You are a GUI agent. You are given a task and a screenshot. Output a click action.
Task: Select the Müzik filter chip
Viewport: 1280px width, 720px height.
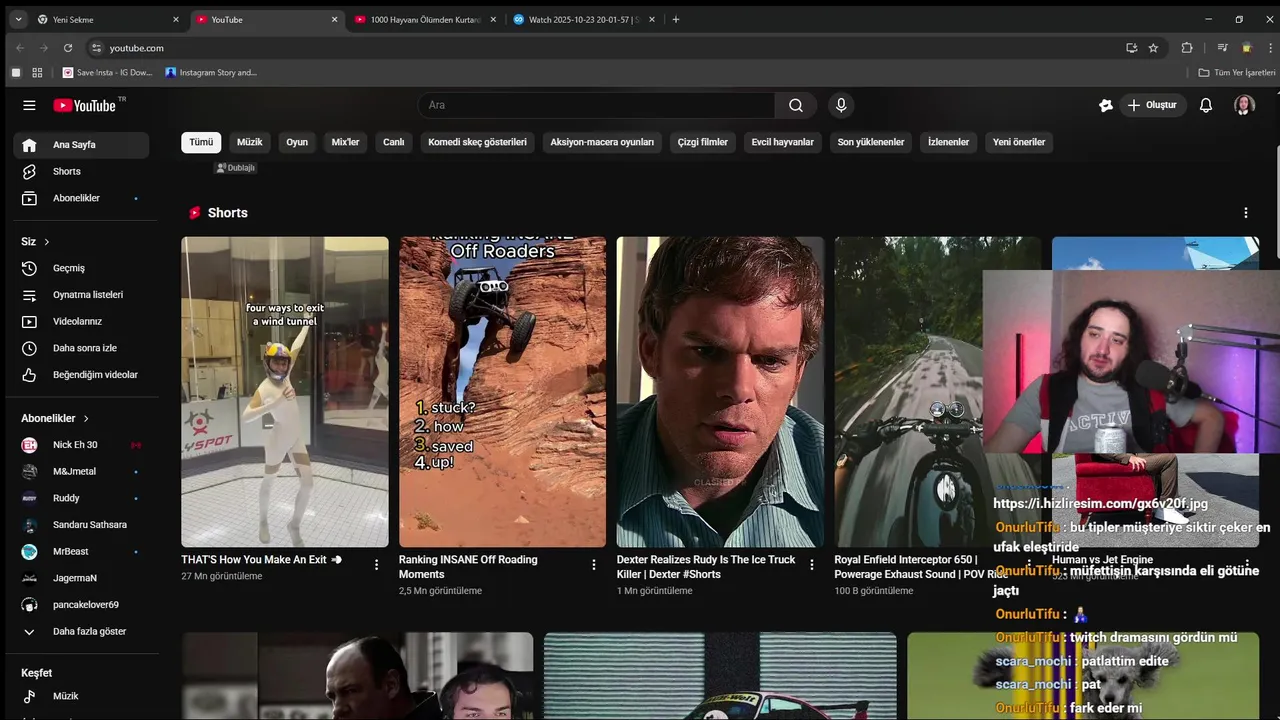[249, 142]
